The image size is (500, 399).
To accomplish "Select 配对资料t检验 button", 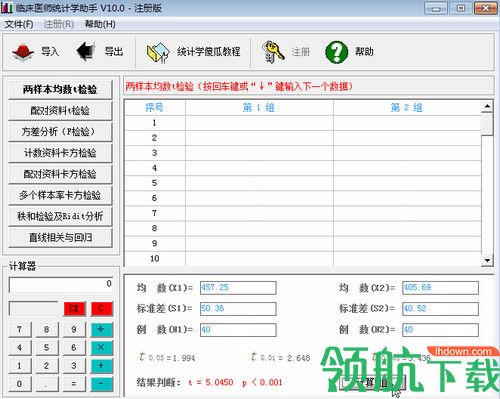I will [60, 111].
